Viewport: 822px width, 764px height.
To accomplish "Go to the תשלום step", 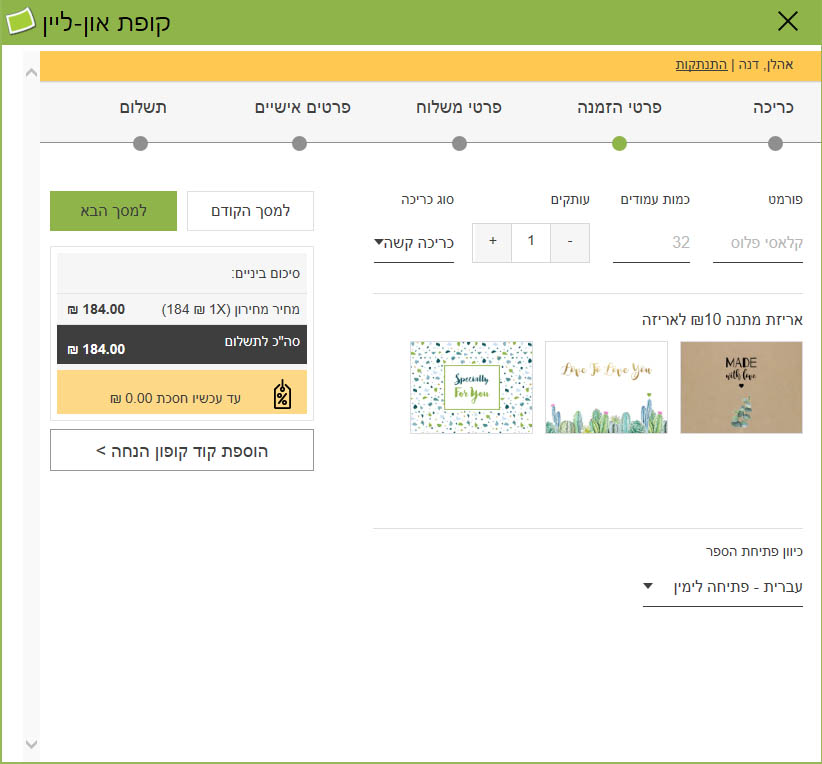I will pos(143,108).
